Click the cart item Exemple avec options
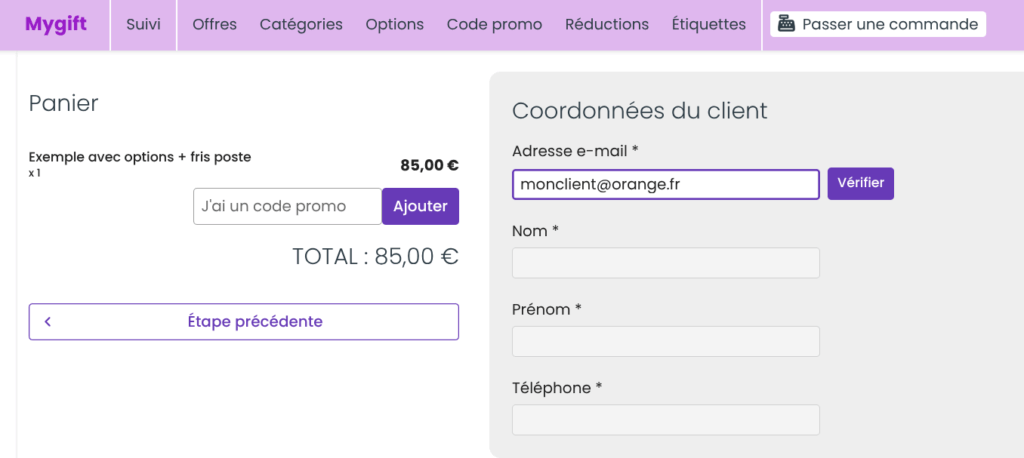 click(x=140, y=157)
